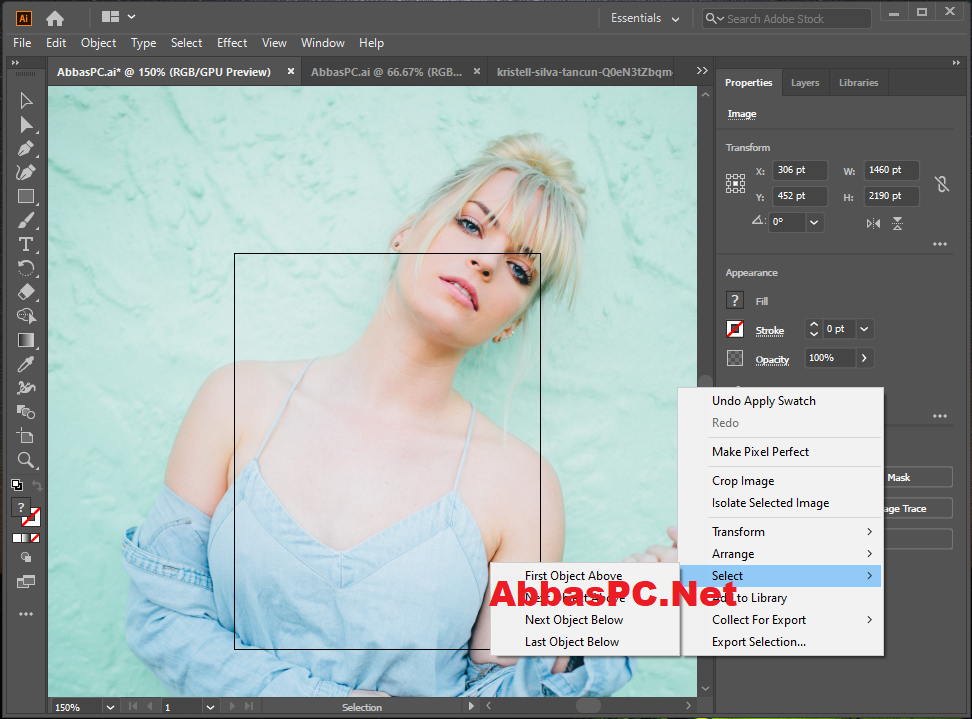
Task: Click the X position input field
Action: coord(800,170)
